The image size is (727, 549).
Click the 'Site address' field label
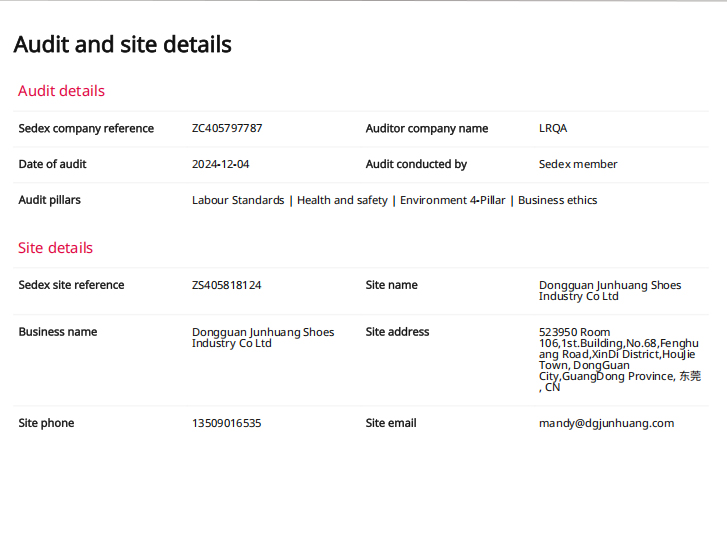(397, 332)
